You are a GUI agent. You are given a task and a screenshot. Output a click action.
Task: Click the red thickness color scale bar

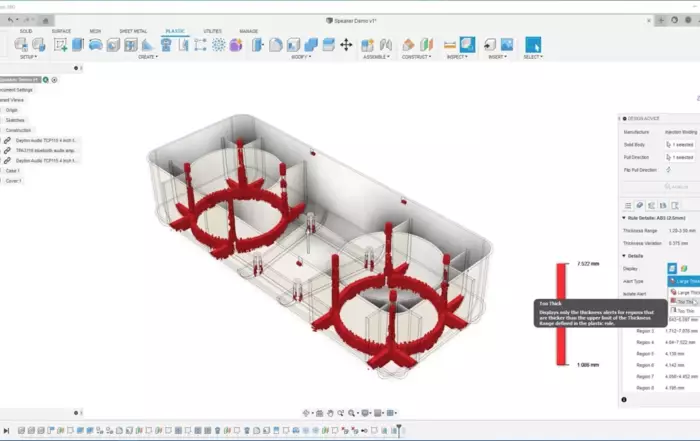561,314
